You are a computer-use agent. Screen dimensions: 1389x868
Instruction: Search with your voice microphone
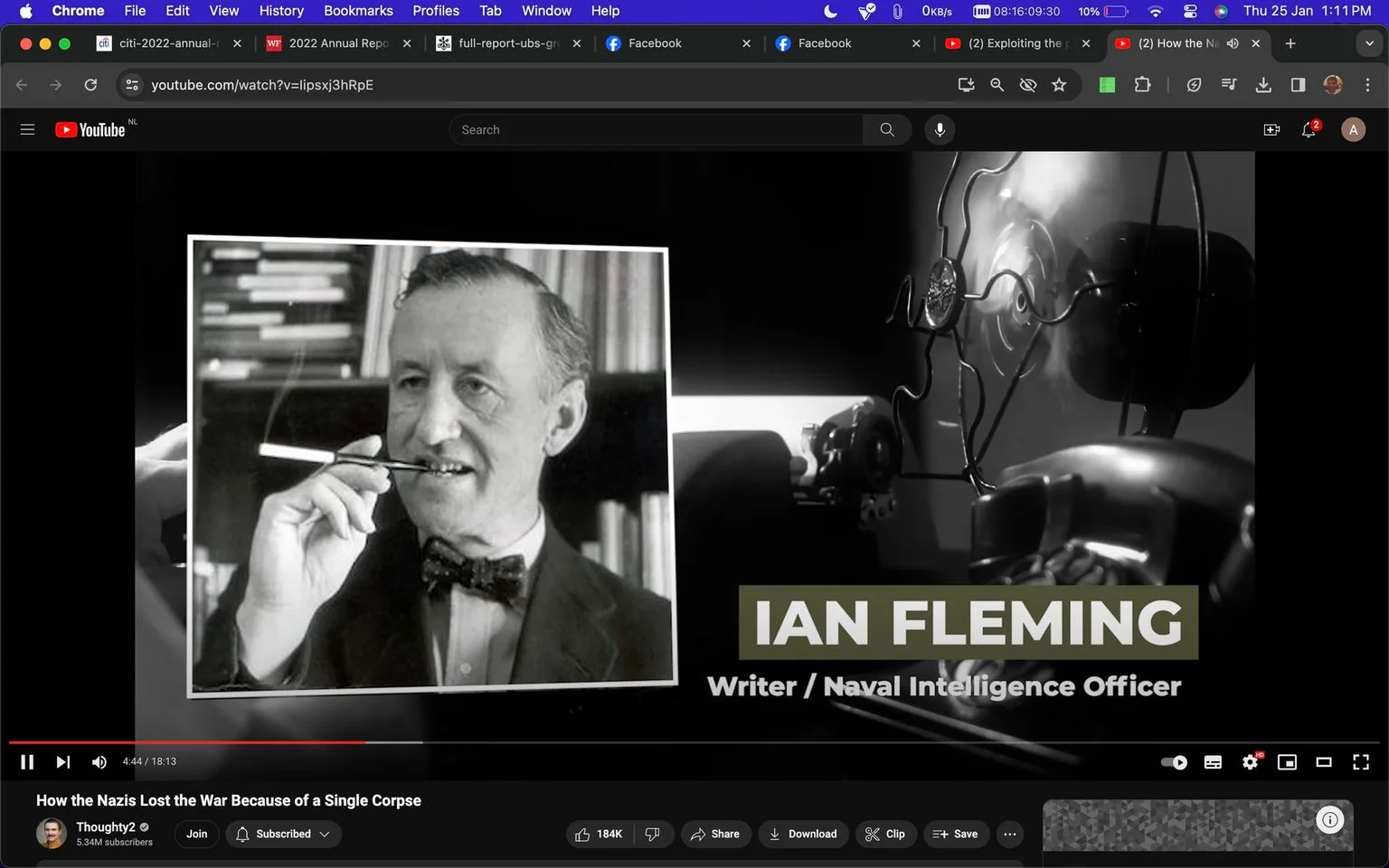pyautogui.click(x=940, y=129)
